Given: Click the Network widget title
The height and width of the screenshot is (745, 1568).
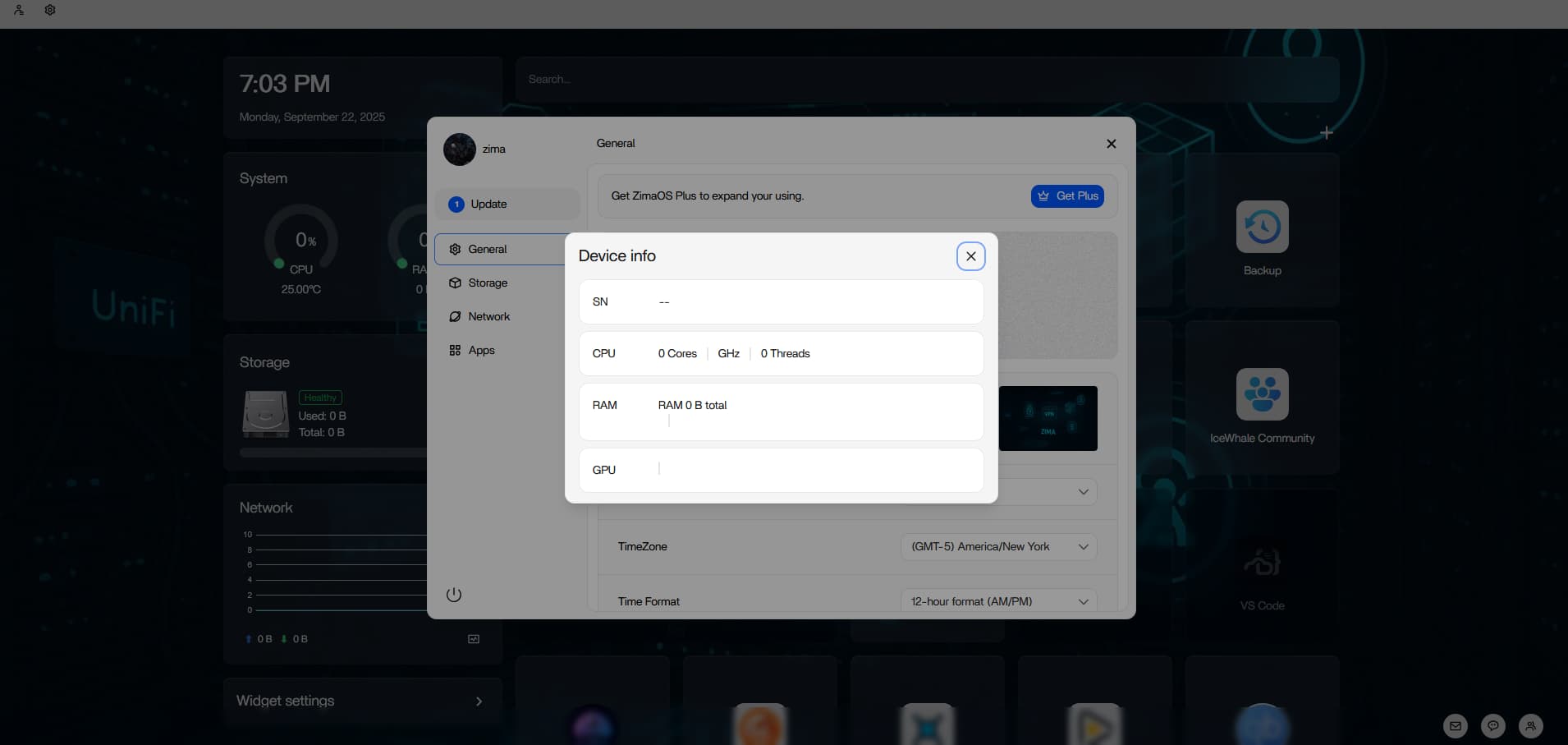Looking at the screenshot, I should click(x=266, y=508).
